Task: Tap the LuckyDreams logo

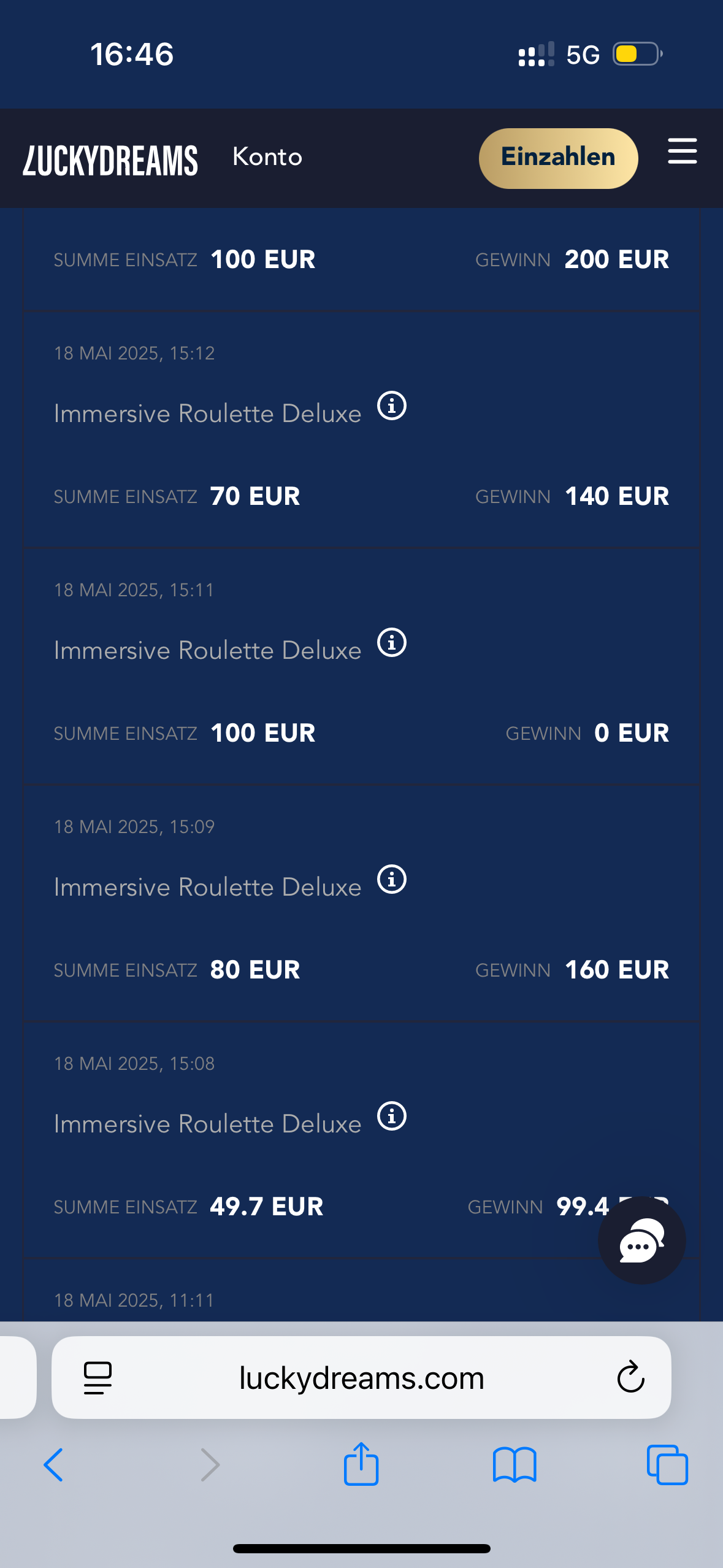Action: pyautogui.click(x=110, y=160)
